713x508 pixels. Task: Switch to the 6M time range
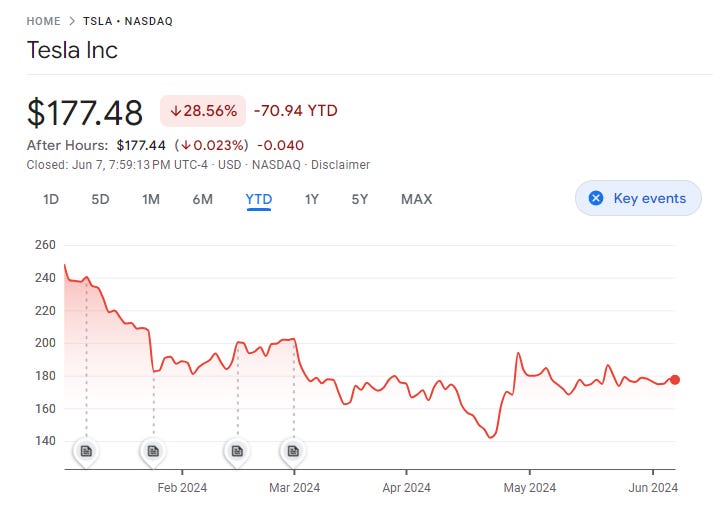pos(202,199)
